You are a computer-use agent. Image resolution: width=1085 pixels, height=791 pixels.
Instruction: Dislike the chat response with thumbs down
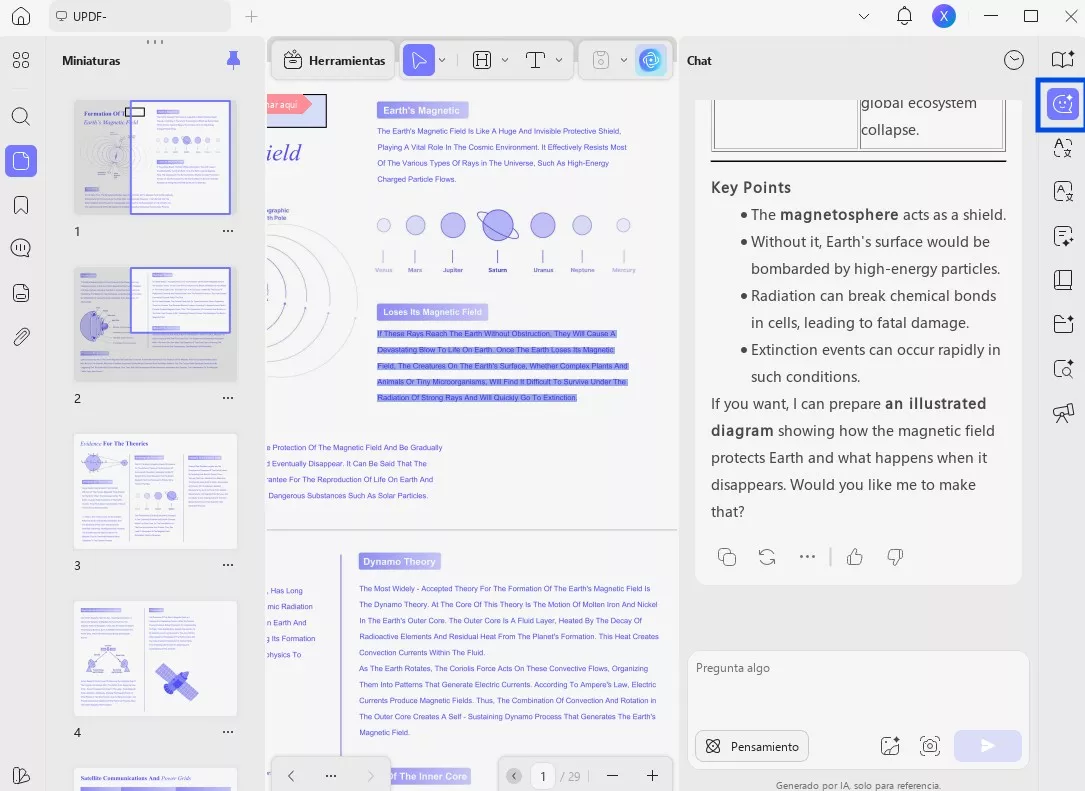tap(895, 556)
